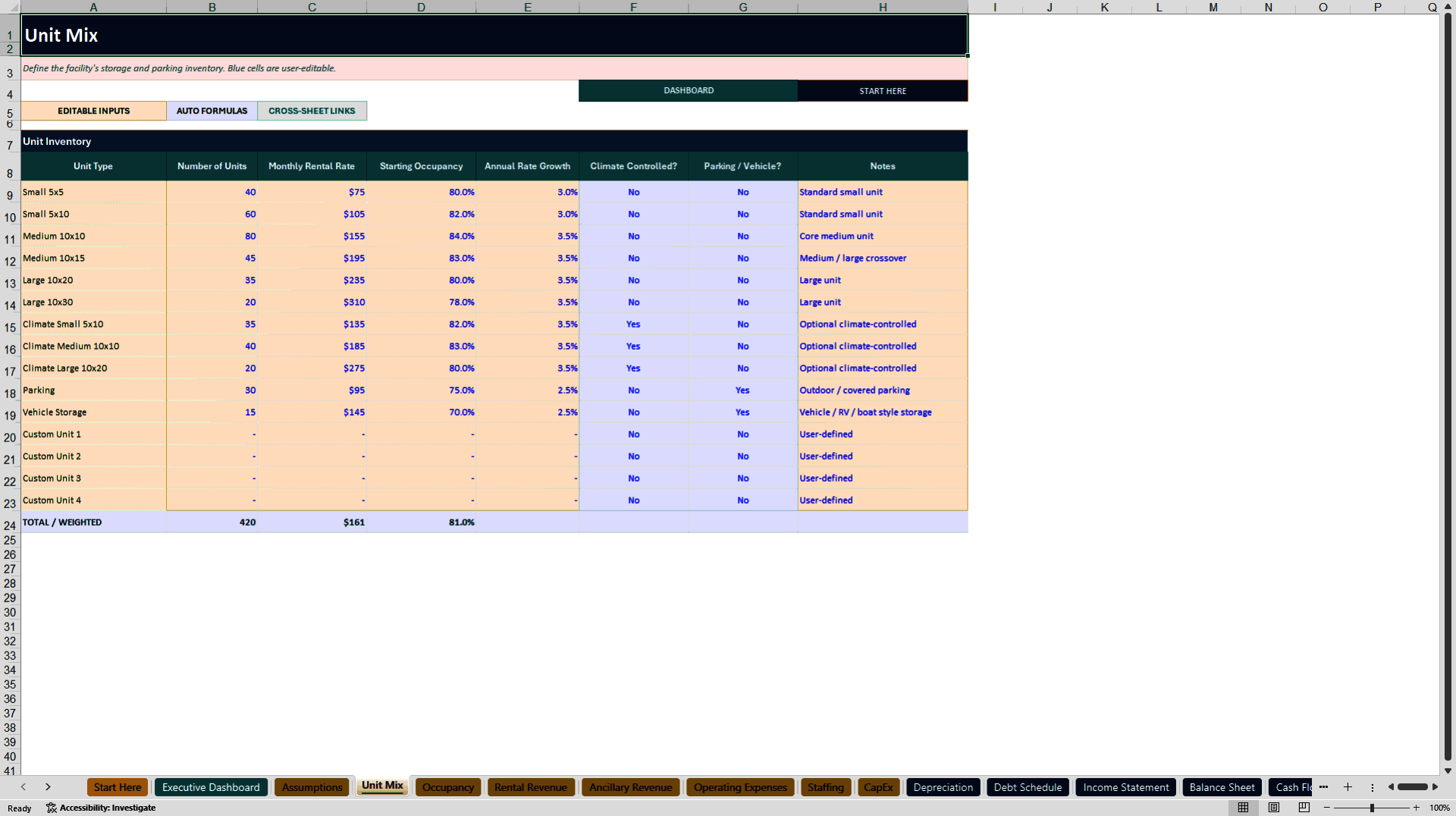Switch to Operating Expenses sheet tab

(740, 787)
